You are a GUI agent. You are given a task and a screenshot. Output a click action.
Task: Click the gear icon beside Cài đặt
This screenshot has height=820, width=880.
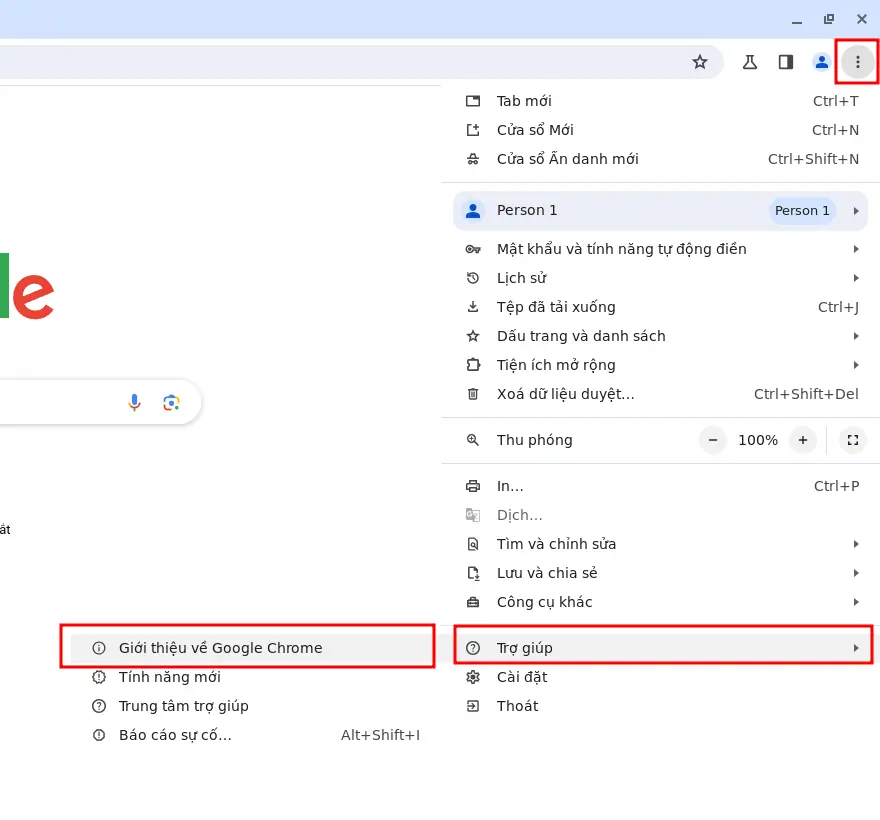click(x=473, y=677)
